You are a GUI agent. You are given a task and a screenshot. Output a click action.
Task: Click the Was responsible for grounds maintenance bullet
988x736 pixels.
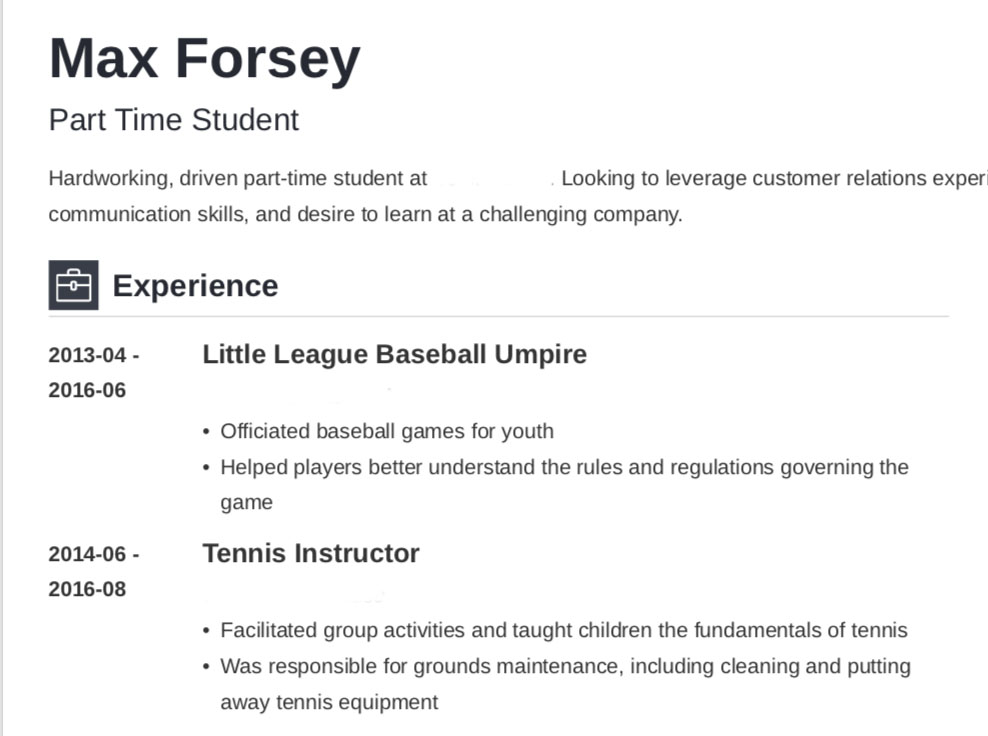click(x=565, y=666)
